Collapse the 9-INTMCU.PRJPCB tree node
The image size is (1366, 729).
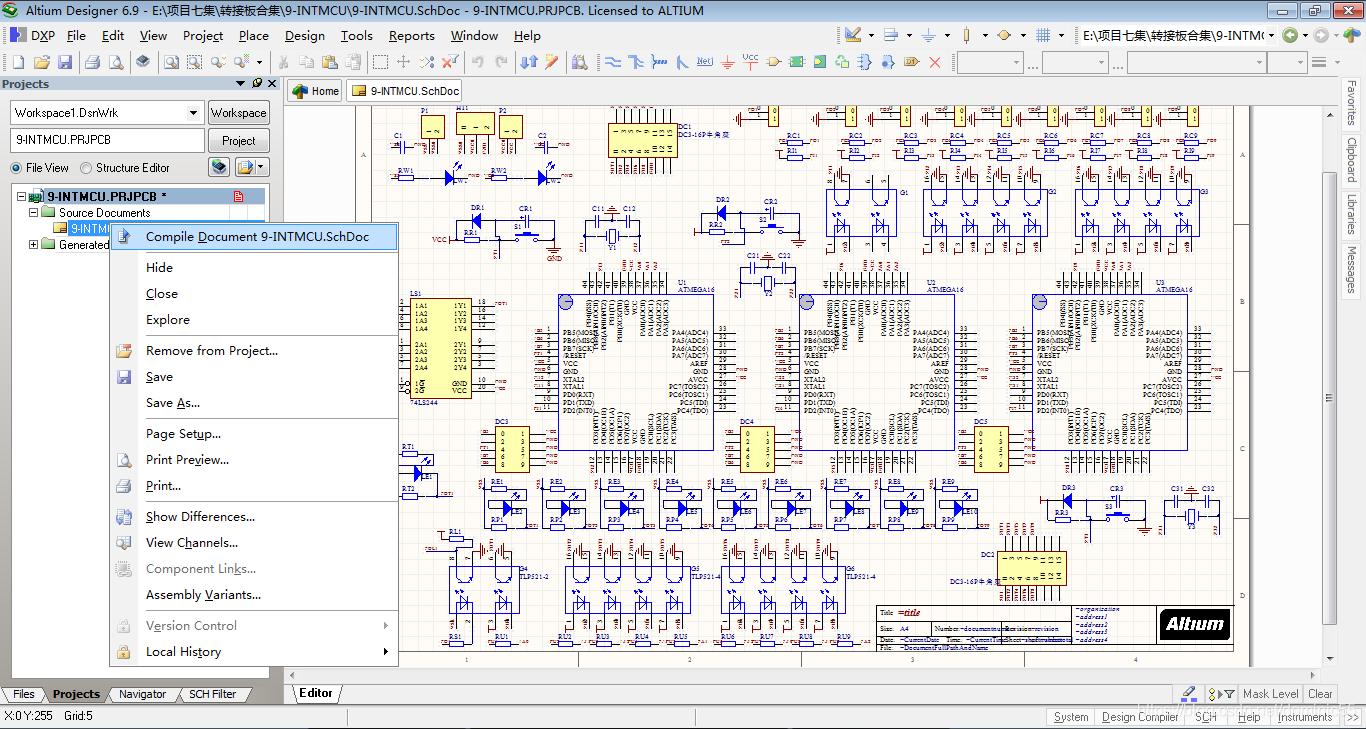22,196
